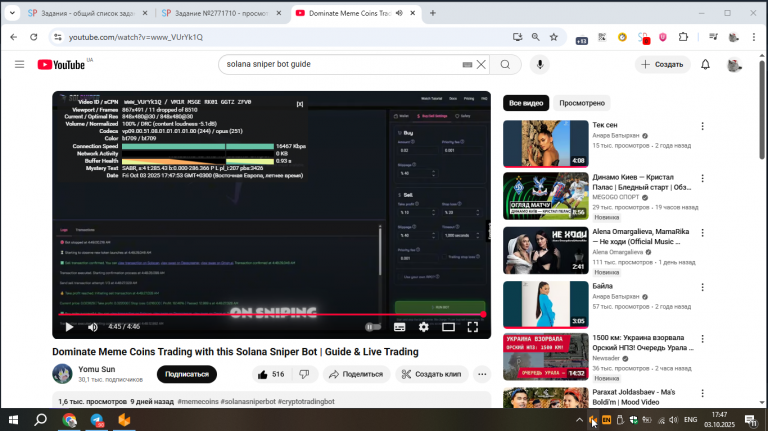The image size is (768, 431).
Task: Open account avatar menu on YouTube
Action: (x=734, y=64)
